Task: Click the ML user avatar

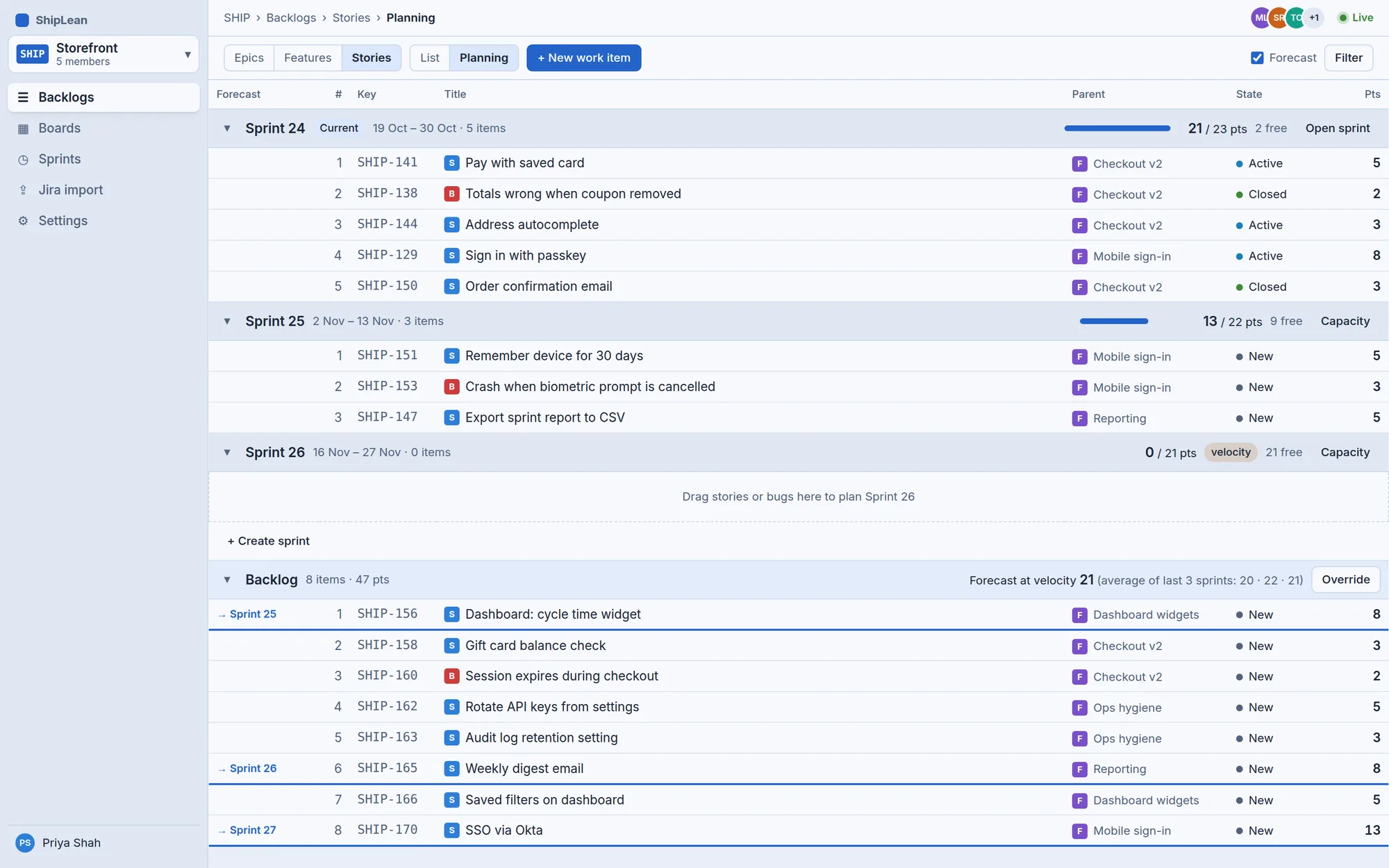Action: pyautogui.click(x=1260, y=18)
